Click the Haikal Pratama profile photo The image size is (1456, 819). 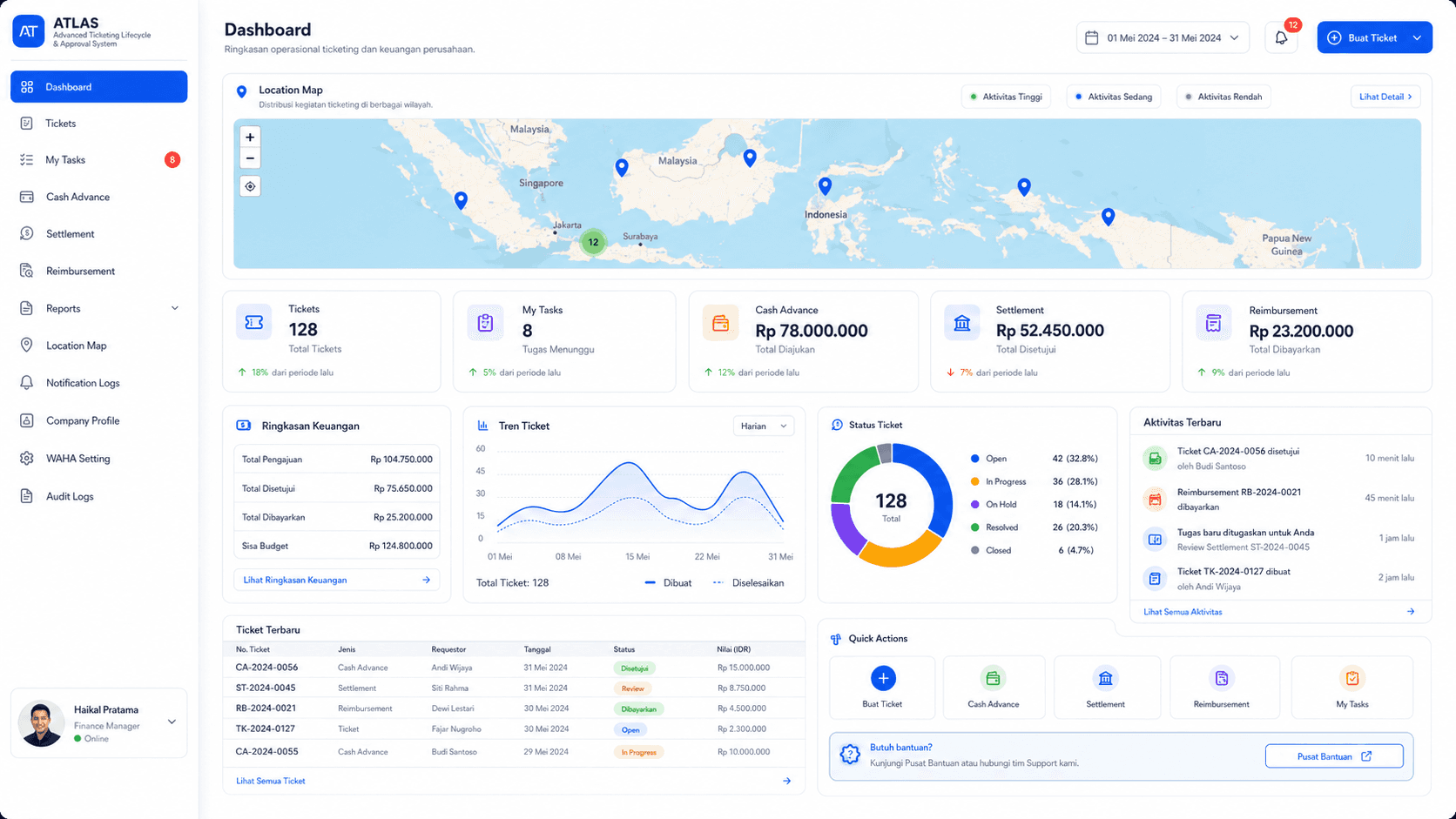point(42,723)
